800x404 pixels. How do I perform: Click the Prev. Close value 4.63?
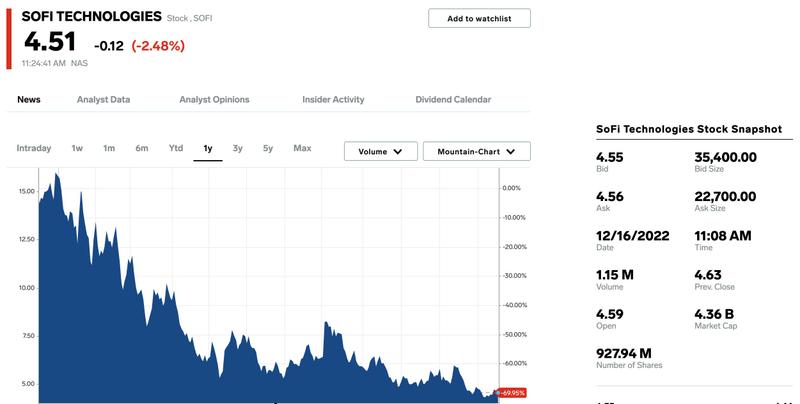click(x=708, y=275)
